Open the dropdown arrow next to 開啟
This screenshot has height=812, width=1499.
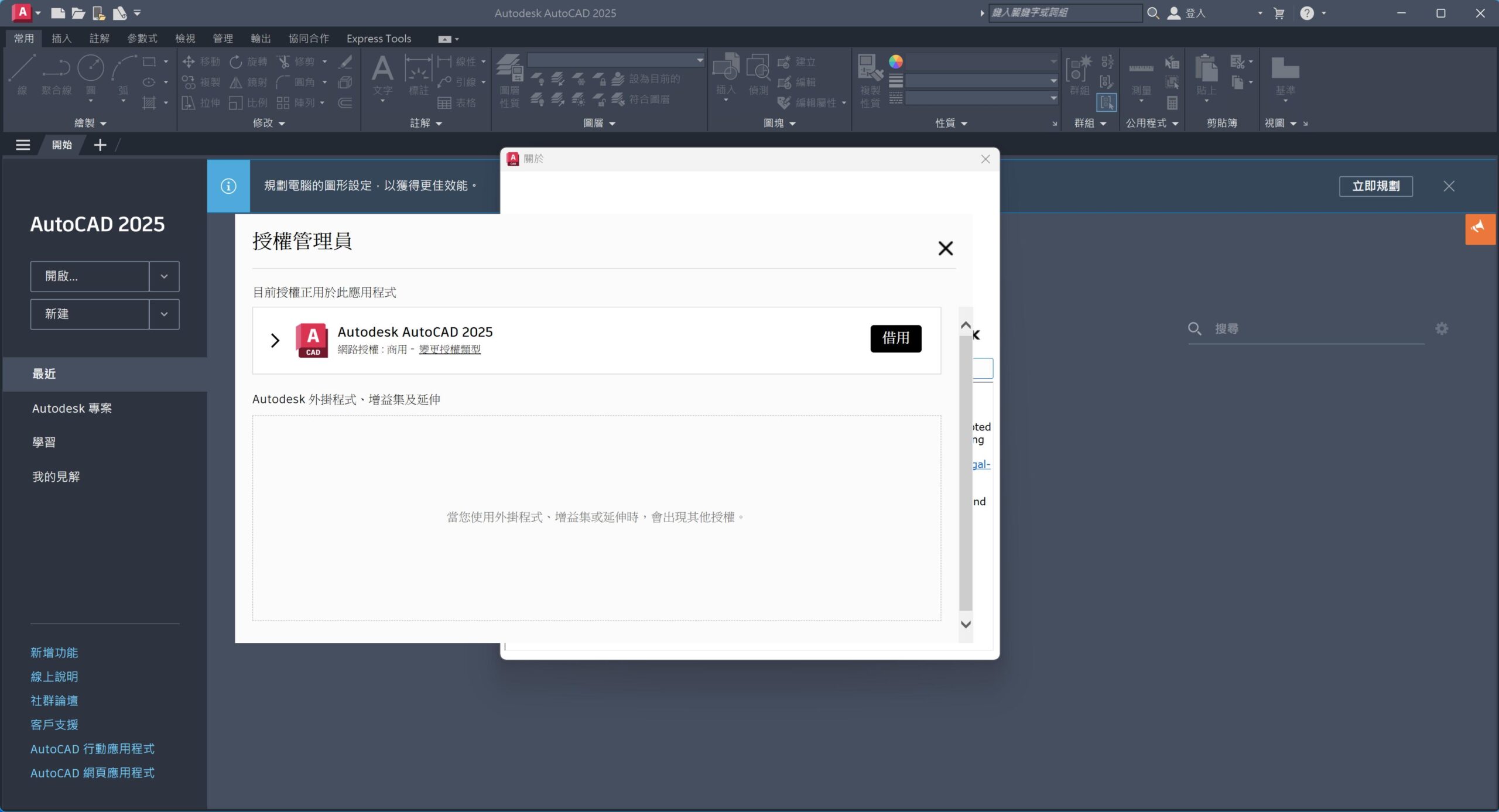coord(164,276)
